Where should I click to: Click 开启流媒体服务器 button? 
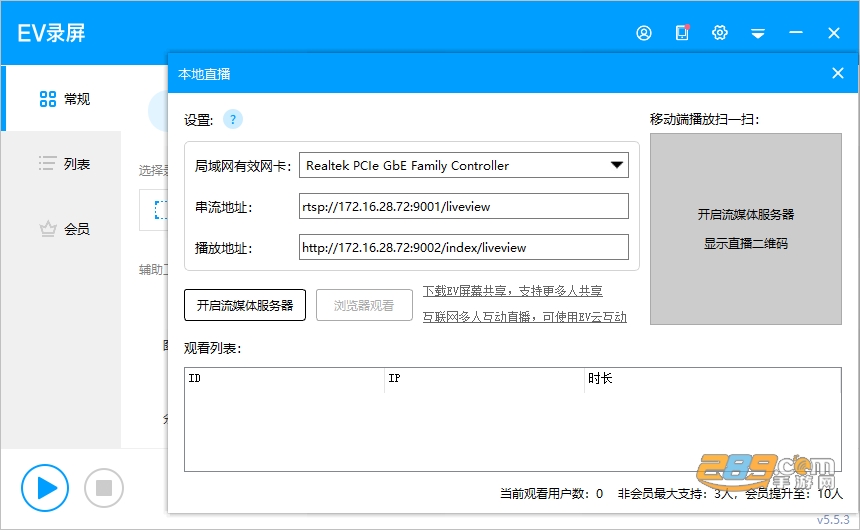pyautogui.click(x=245, y=305)
